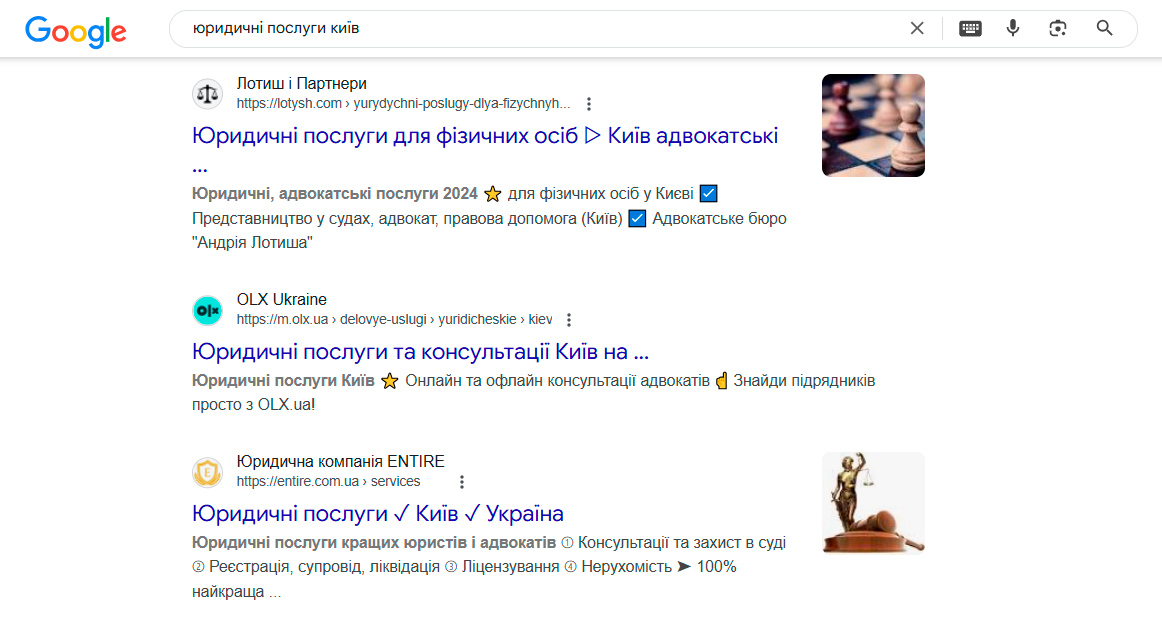Click snippet Юридичні послуги кращих юристів і адвокатів

coord(374,543)
